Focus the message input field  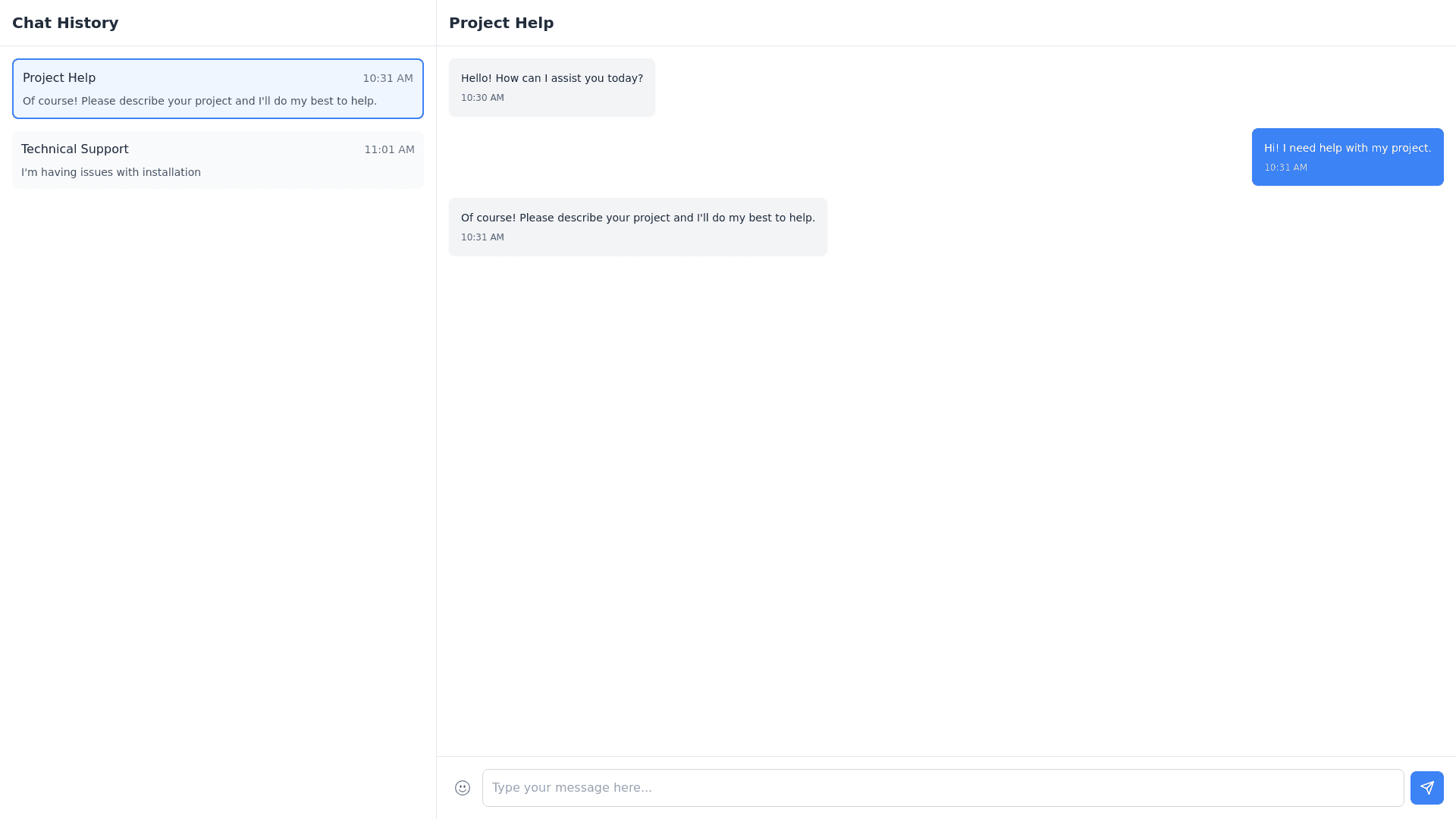(942, 788)
